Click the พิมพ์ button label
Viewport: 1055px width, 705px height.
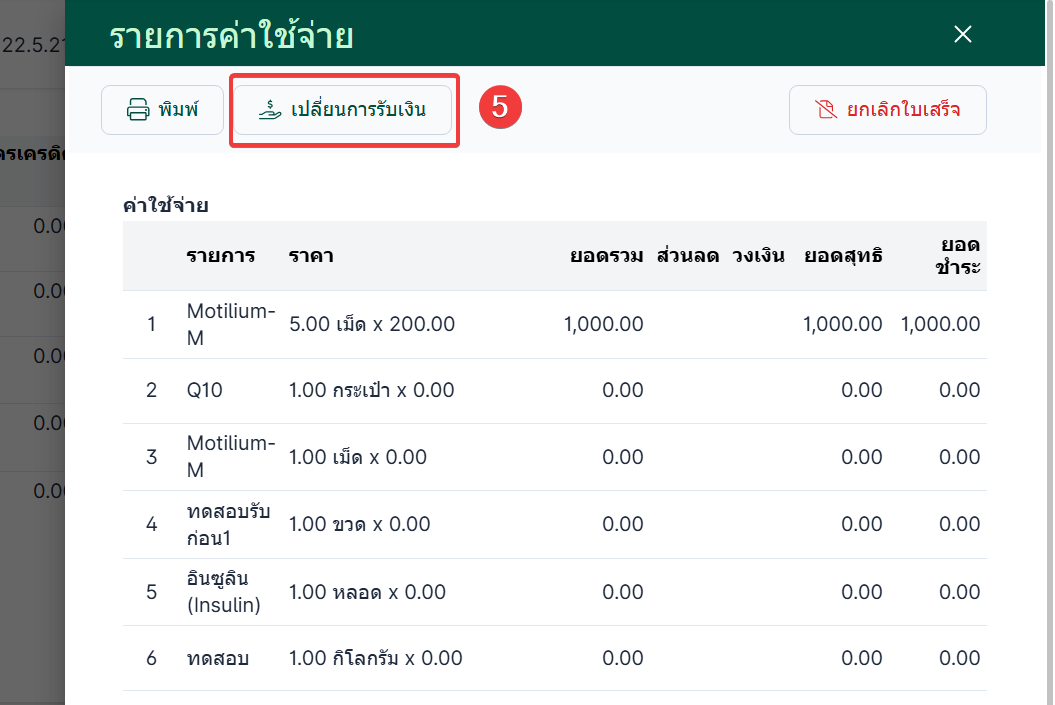click(178, 108)
